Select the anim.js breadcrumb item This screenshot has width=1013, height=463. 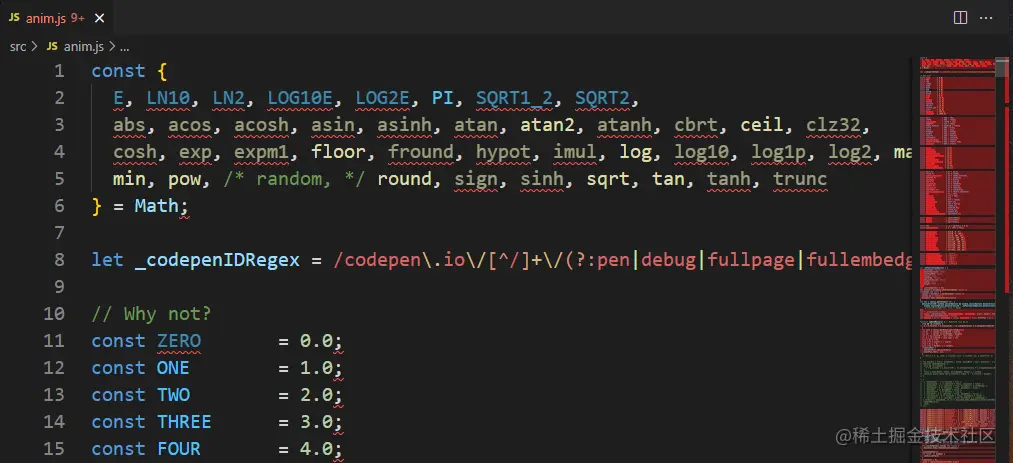(84, 46)
